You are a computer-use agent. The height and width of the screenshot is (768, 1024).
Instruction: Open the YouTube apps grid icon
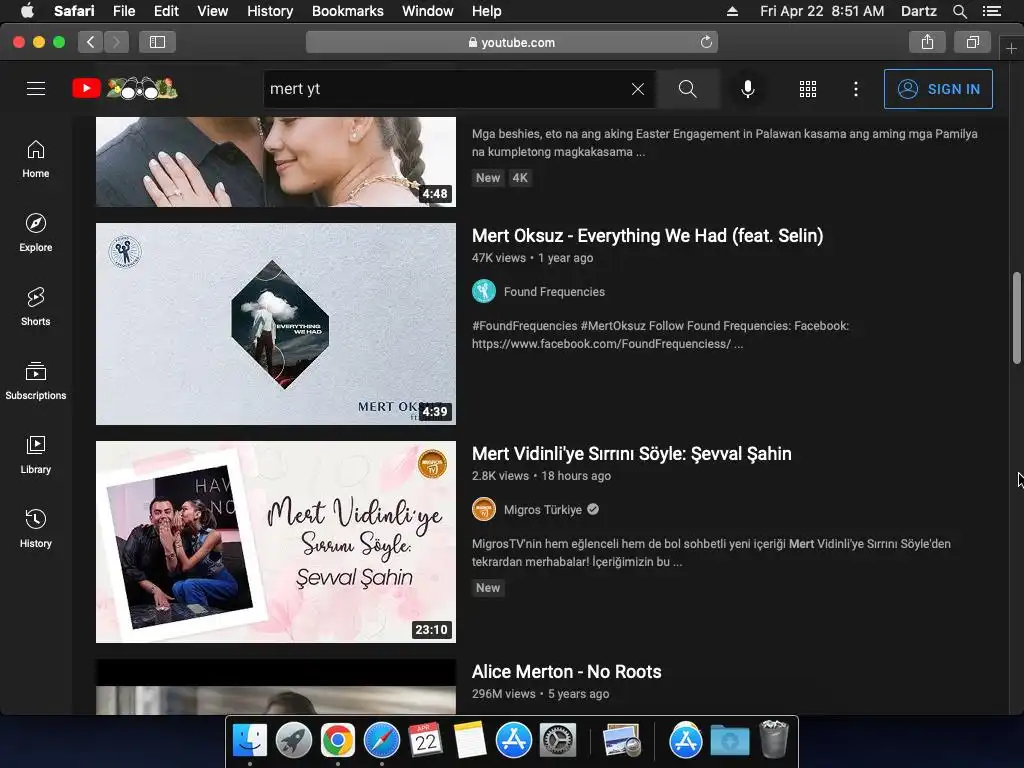[808, 89]
